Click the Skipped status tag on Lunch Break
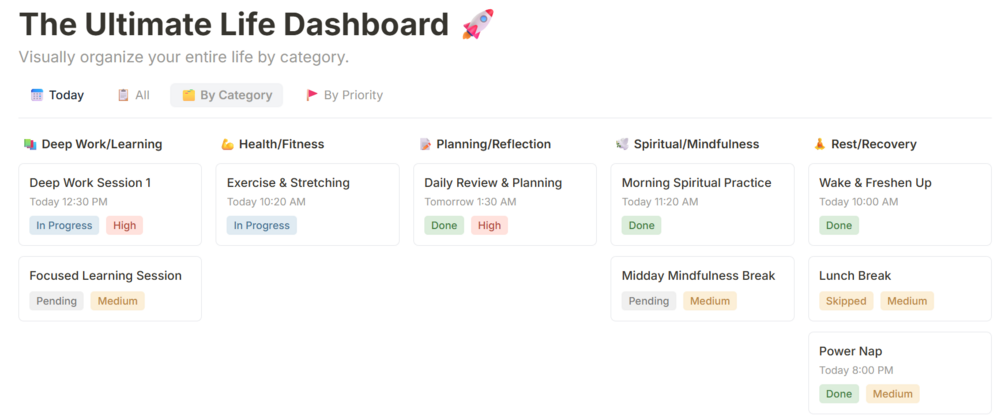The height and width of the screenshot is (420, 1005). pyautogui.click(x=846, y=301)
